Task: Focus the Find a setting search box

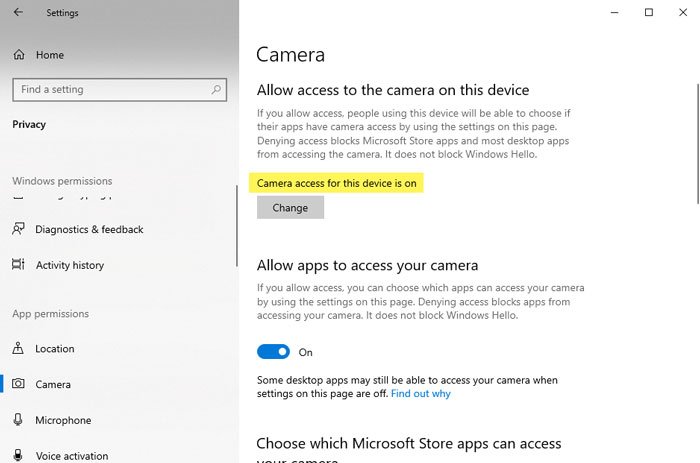Action: tap(110, 89)
